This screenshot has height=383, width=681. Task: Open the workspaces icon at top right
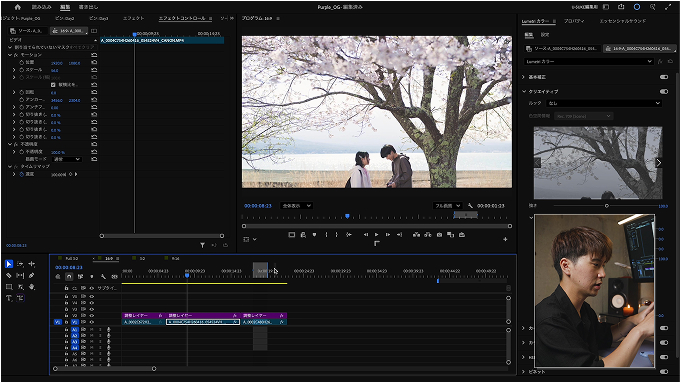(x=606, y=7)
